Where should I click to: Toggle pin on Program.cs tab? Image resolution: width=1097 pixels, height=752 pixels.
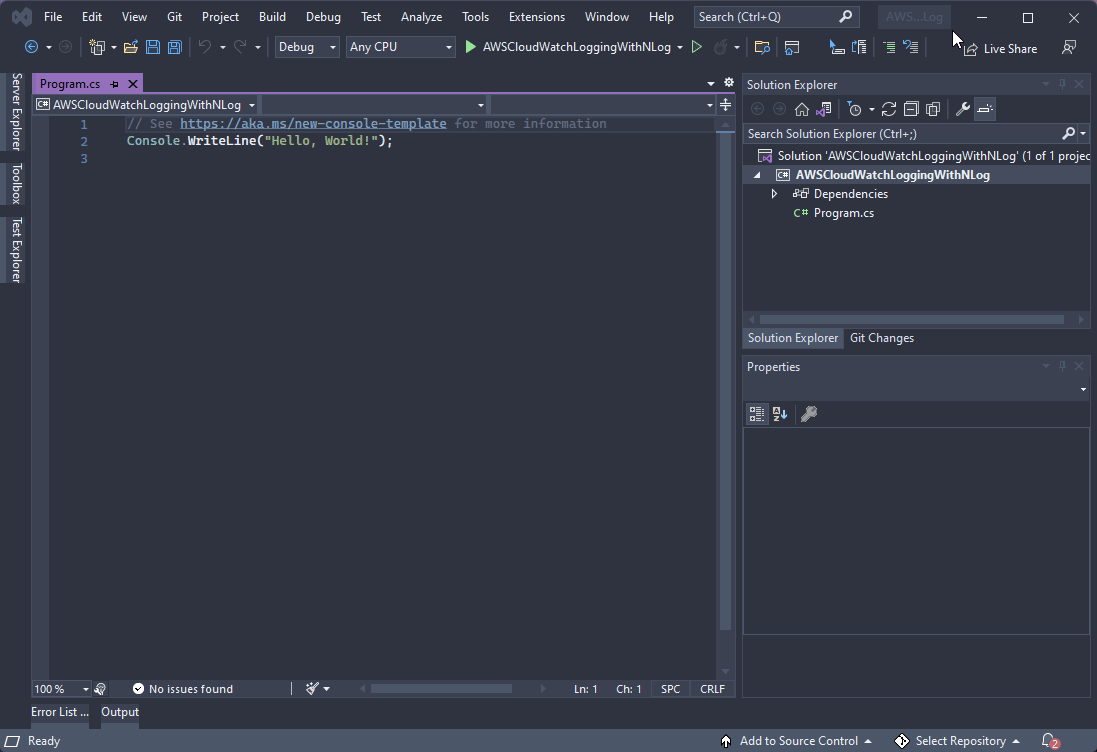[114, 84]
